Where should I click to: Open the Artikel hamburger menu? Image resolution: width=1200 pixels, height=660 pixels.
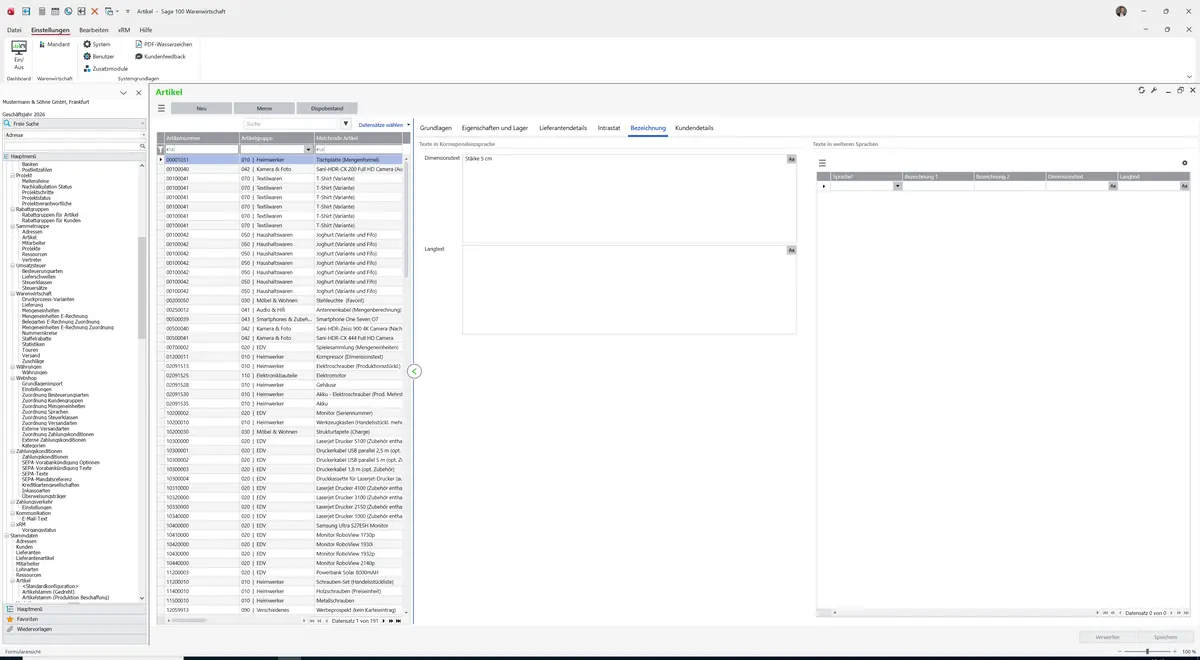pyautogui.click(x=161, y=108)
